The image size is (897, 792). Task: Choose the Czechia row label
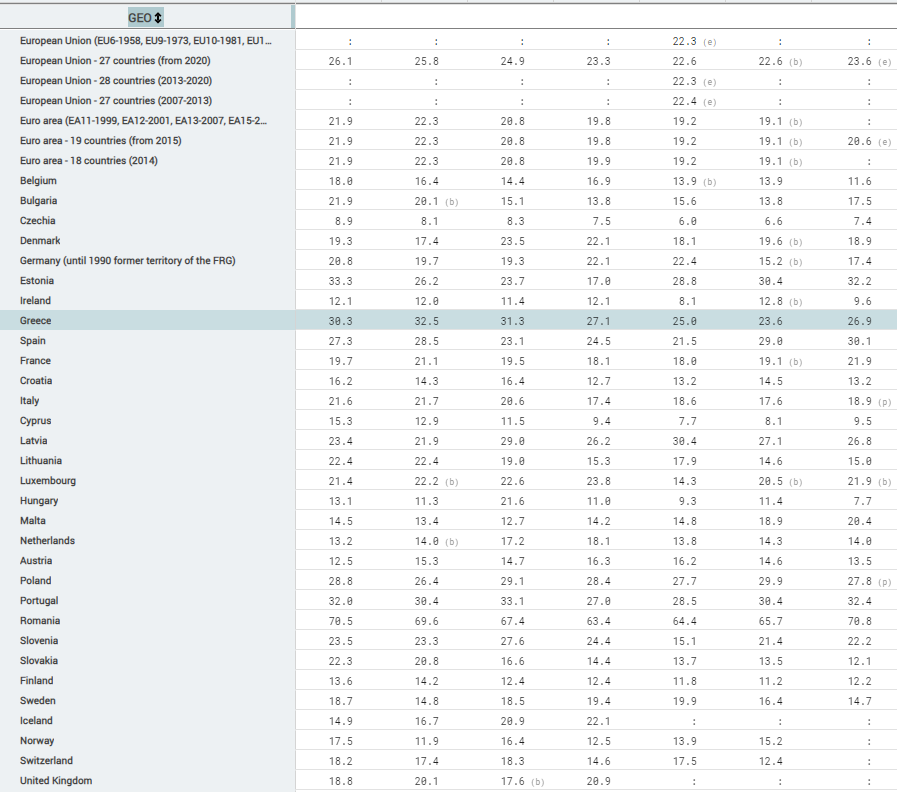[38, 221]
